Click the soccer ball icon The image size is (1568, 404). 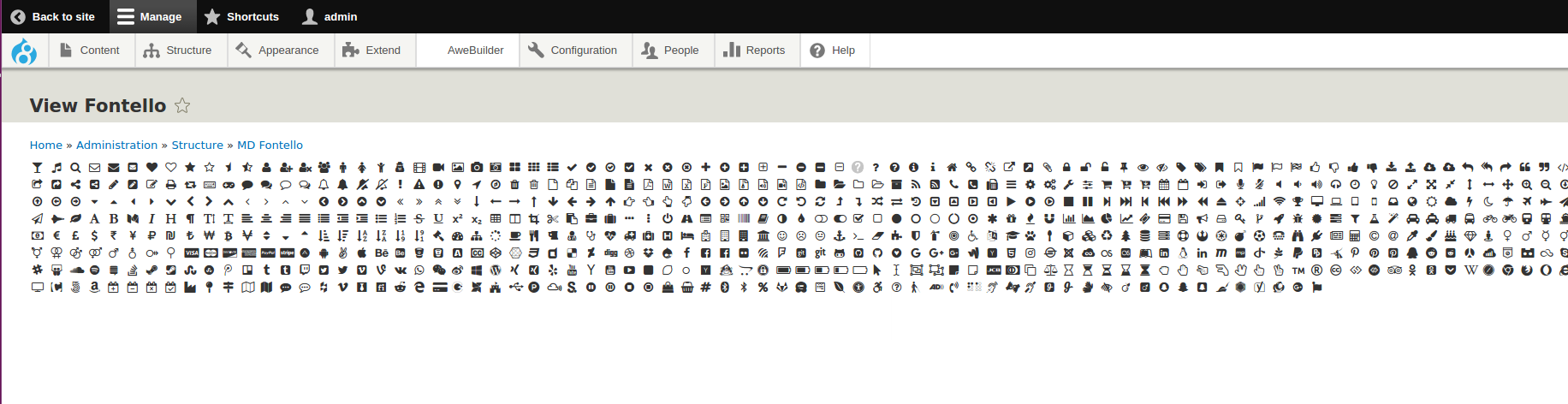(x=1259, y=235)
